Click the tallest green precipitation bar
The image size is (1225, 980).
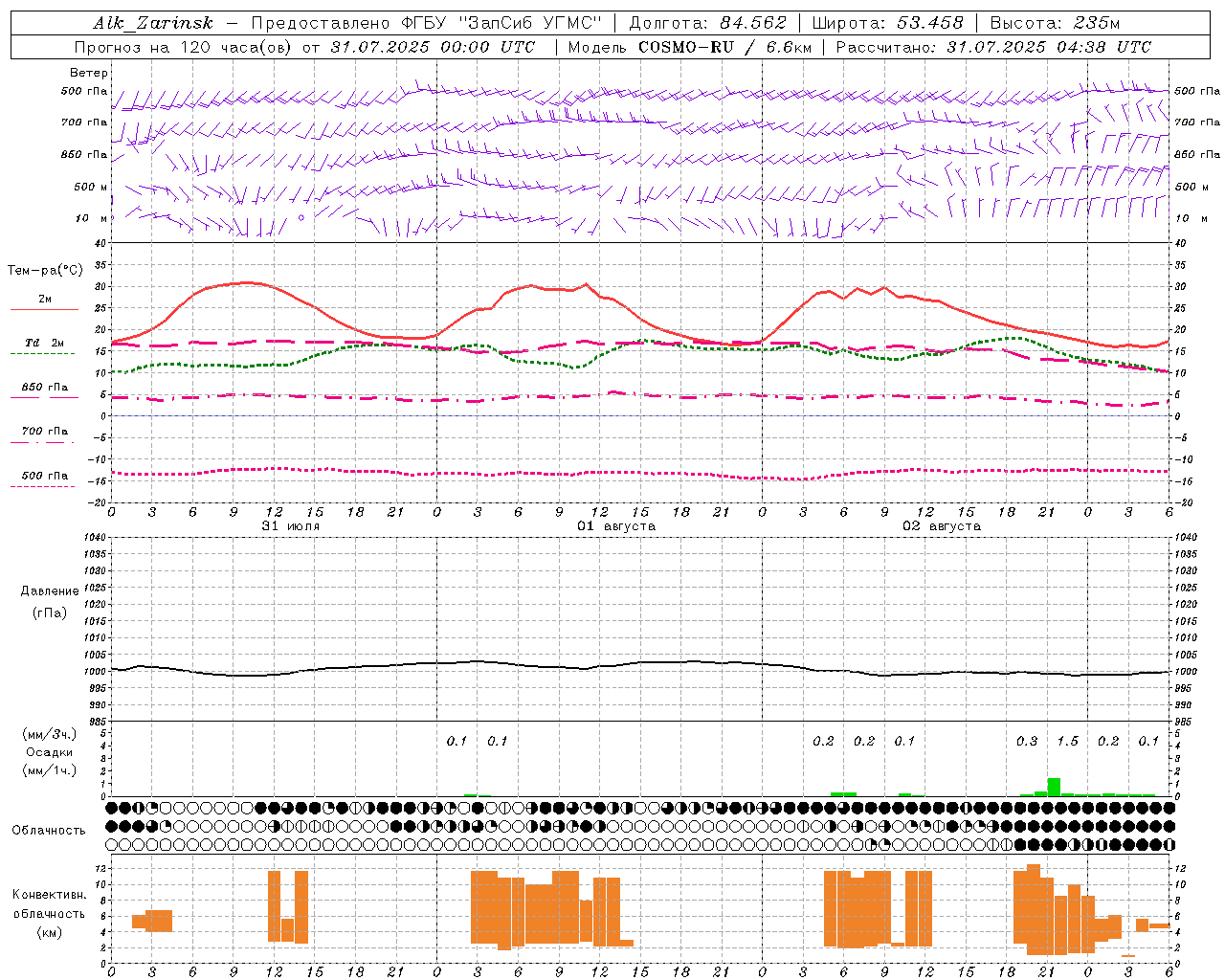[1054, 787]
